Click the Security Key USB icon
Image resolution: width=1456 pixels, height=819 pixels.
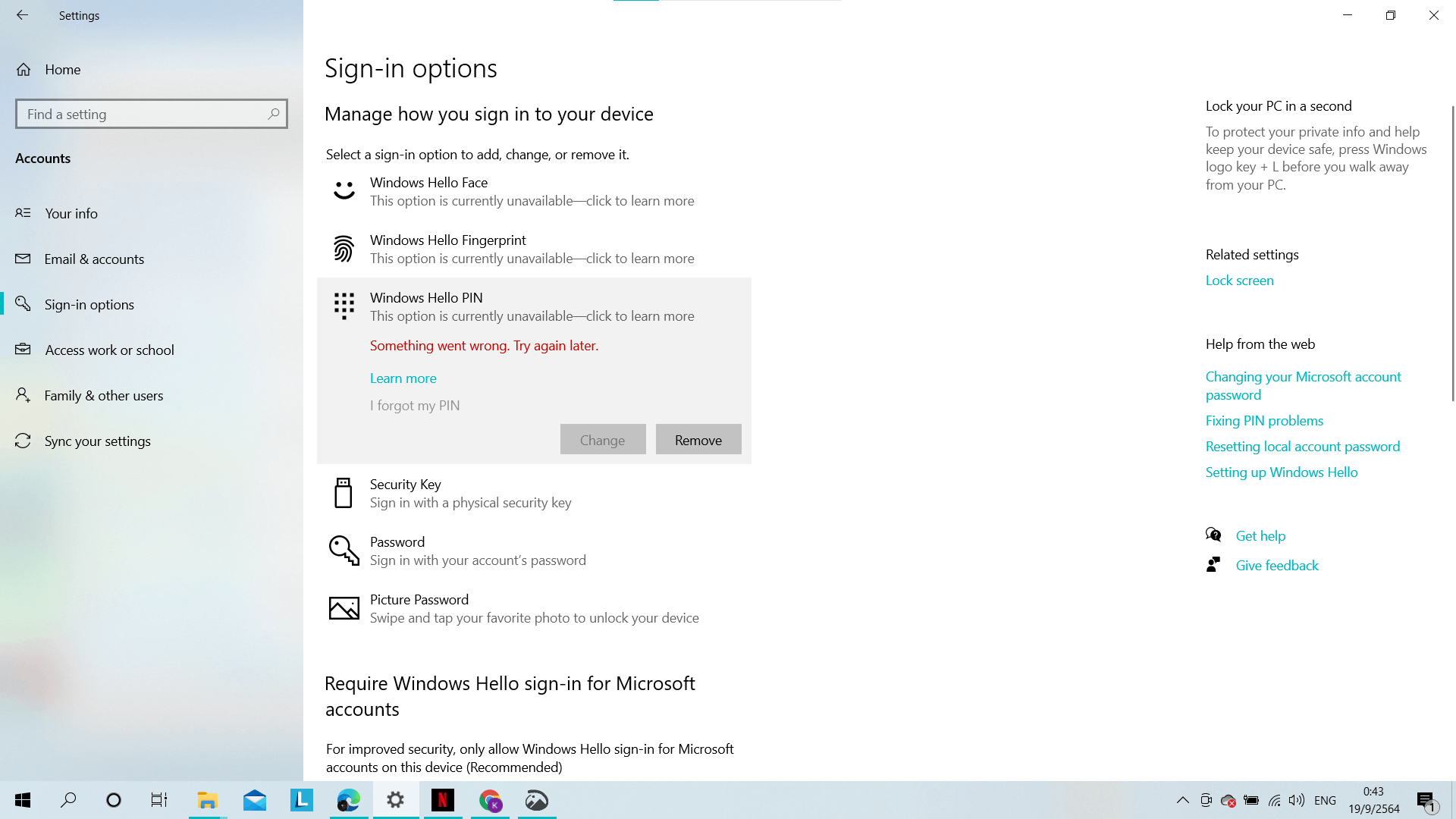[344, 493]
